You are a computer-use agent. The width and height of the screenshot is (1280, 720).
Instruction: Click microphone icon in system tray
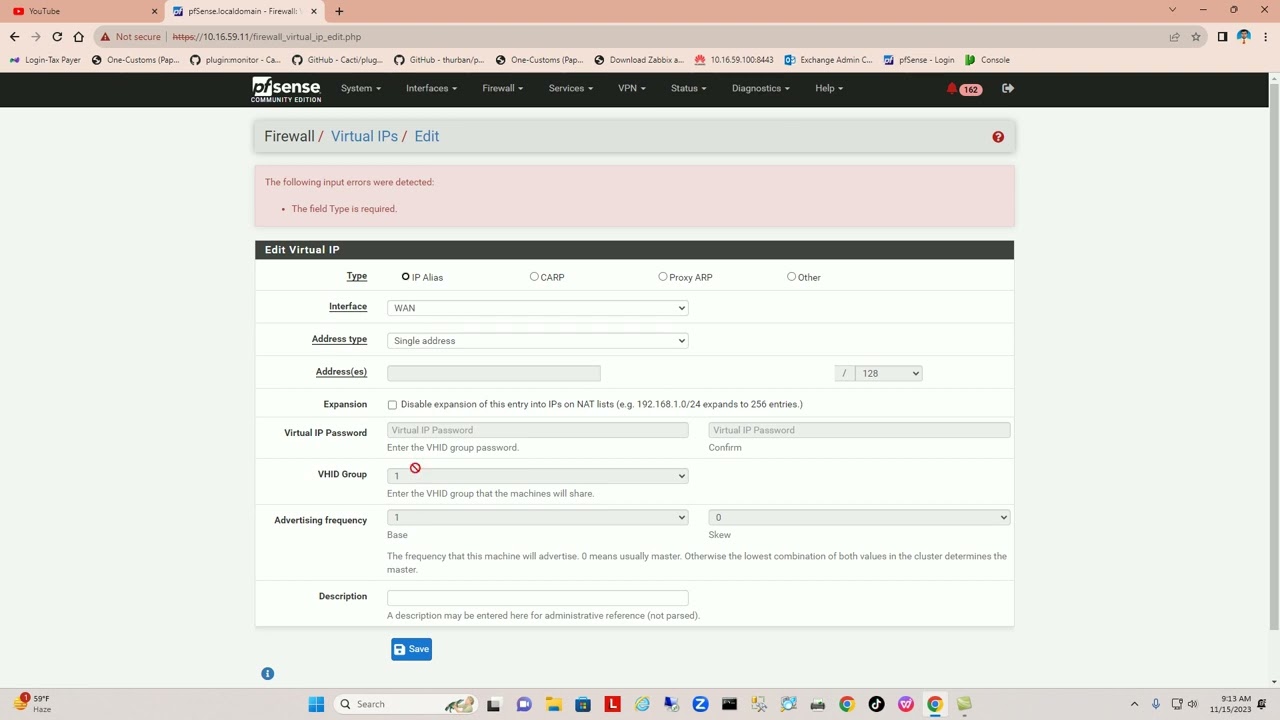(x=1155, y=704)
